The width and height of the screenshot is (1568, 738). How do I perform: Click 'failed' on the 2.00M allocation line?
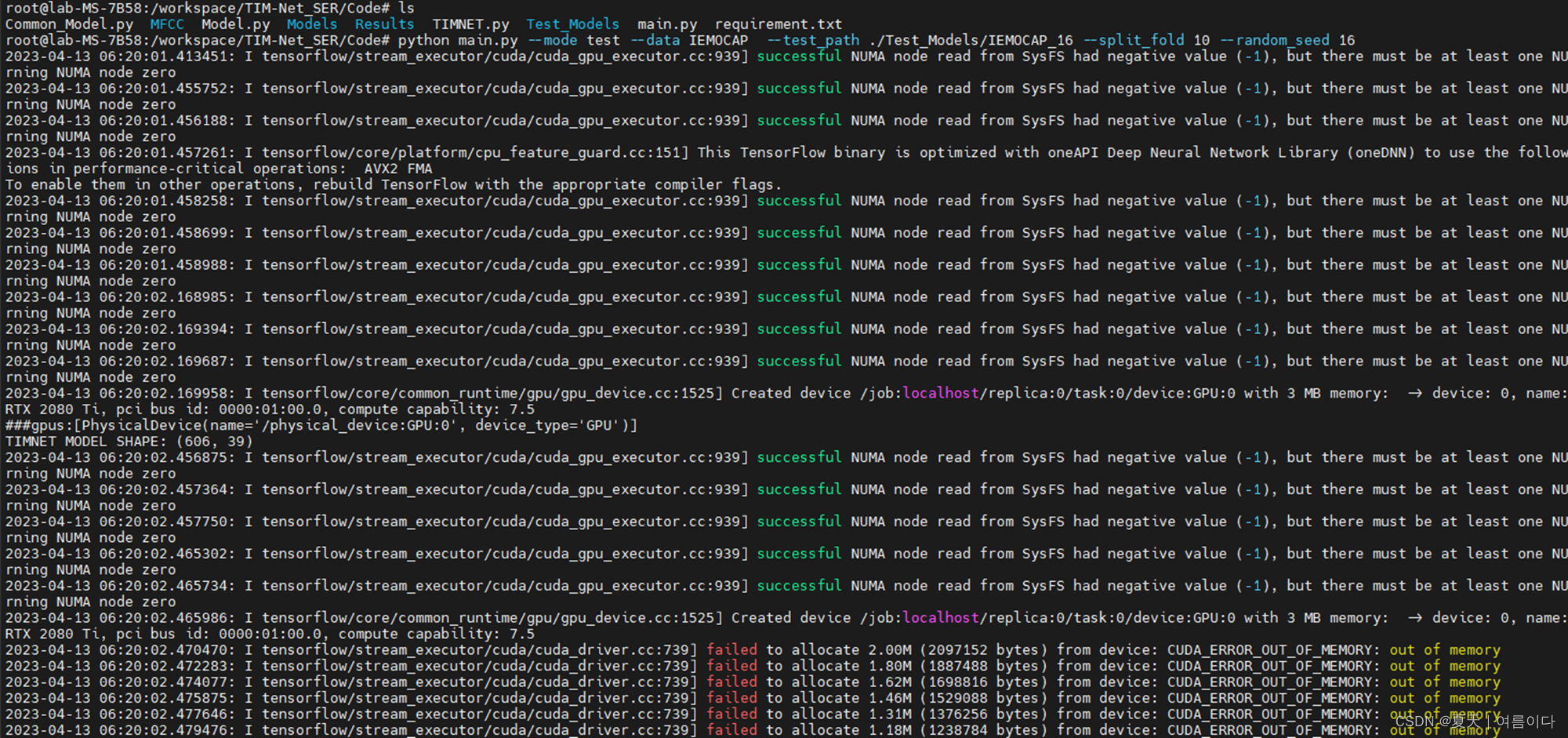point(731,649)
